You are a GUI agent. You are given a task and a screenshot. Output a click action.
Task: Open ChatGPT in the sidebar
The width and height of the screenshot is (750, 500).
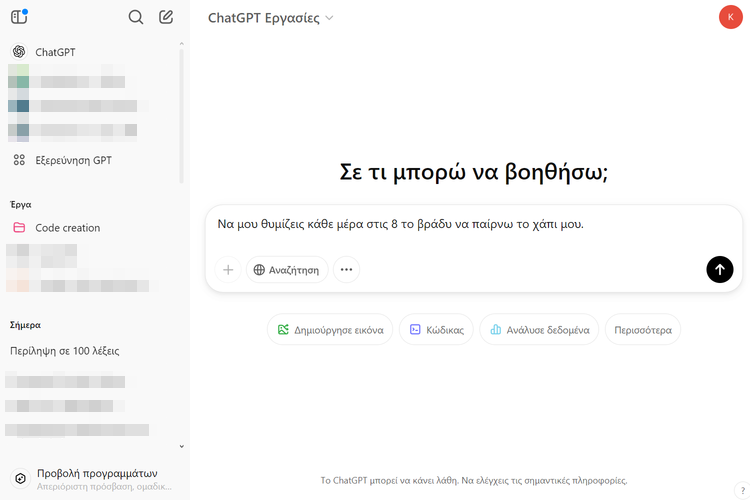click(x=55, y=52)
